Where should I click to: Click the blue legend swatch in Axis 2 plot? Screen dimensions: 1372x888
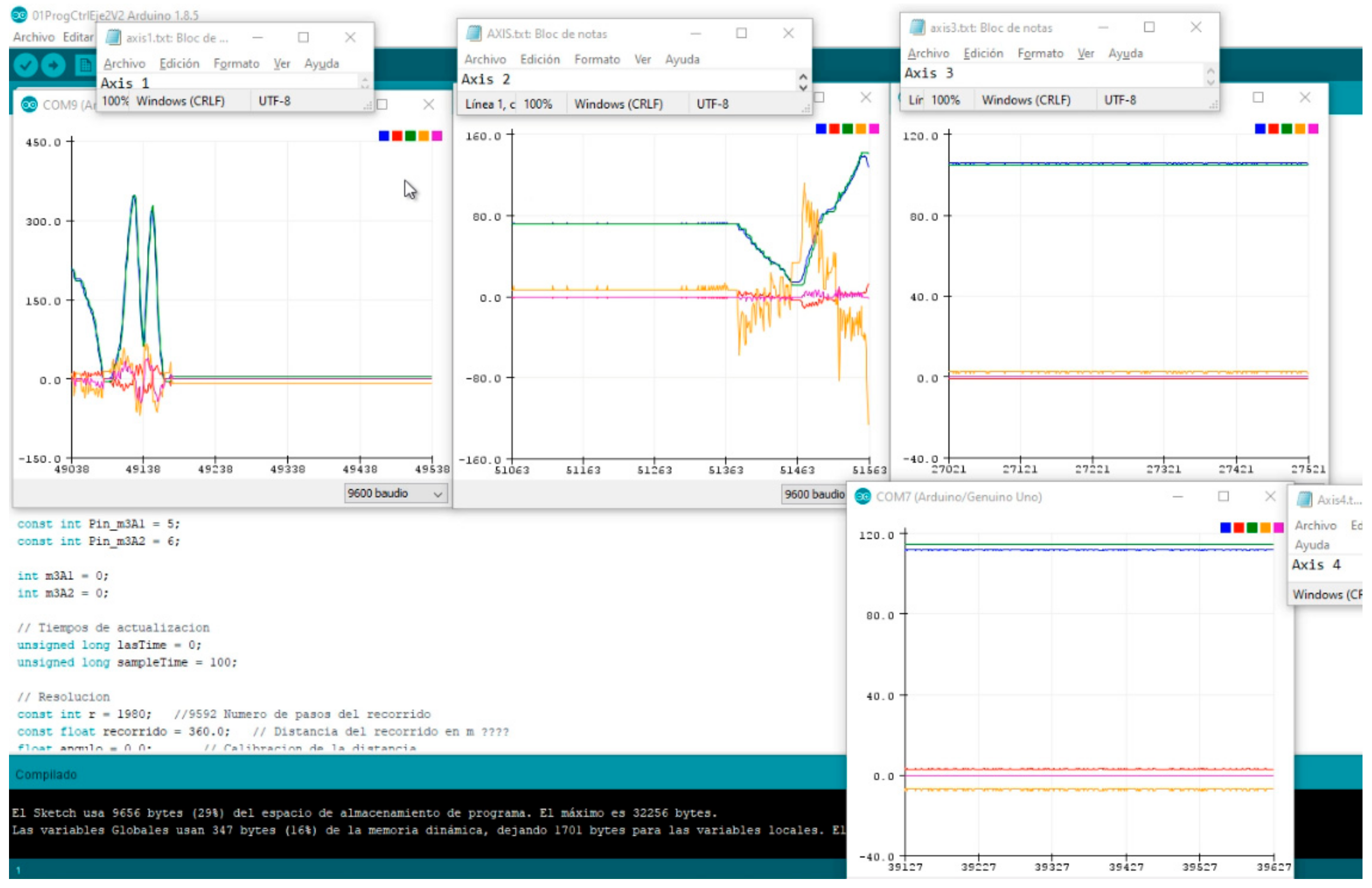[x=821, y=129]
